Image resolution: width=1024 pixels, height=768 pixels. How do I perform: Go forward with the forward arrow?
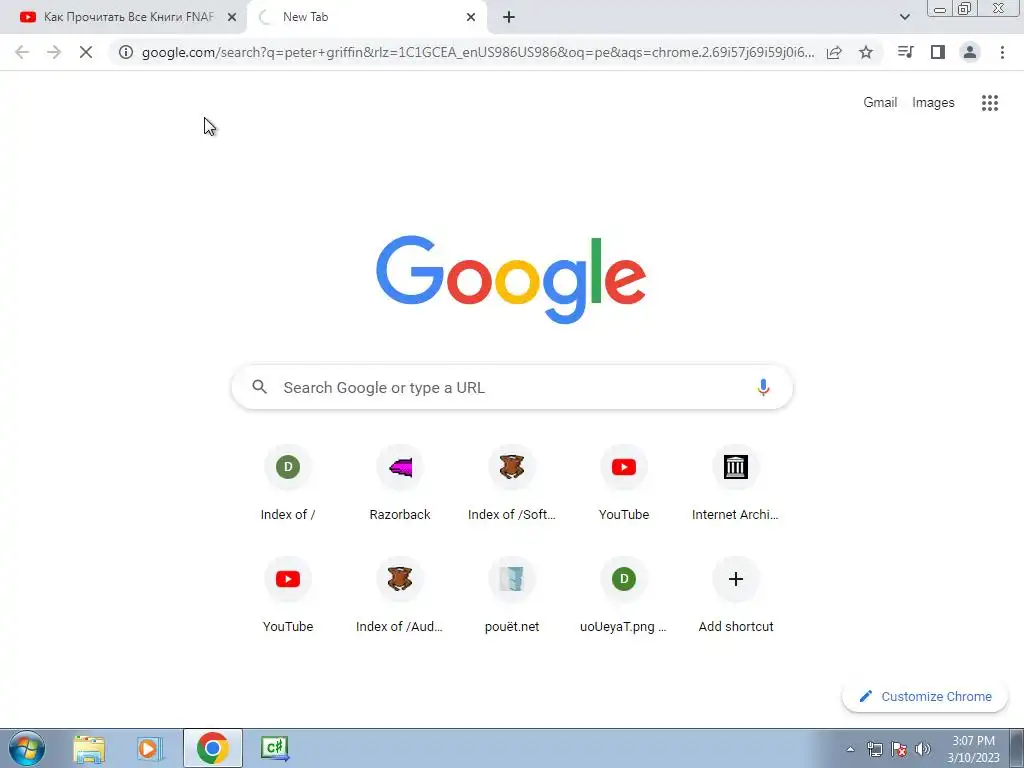click(54, 52)
